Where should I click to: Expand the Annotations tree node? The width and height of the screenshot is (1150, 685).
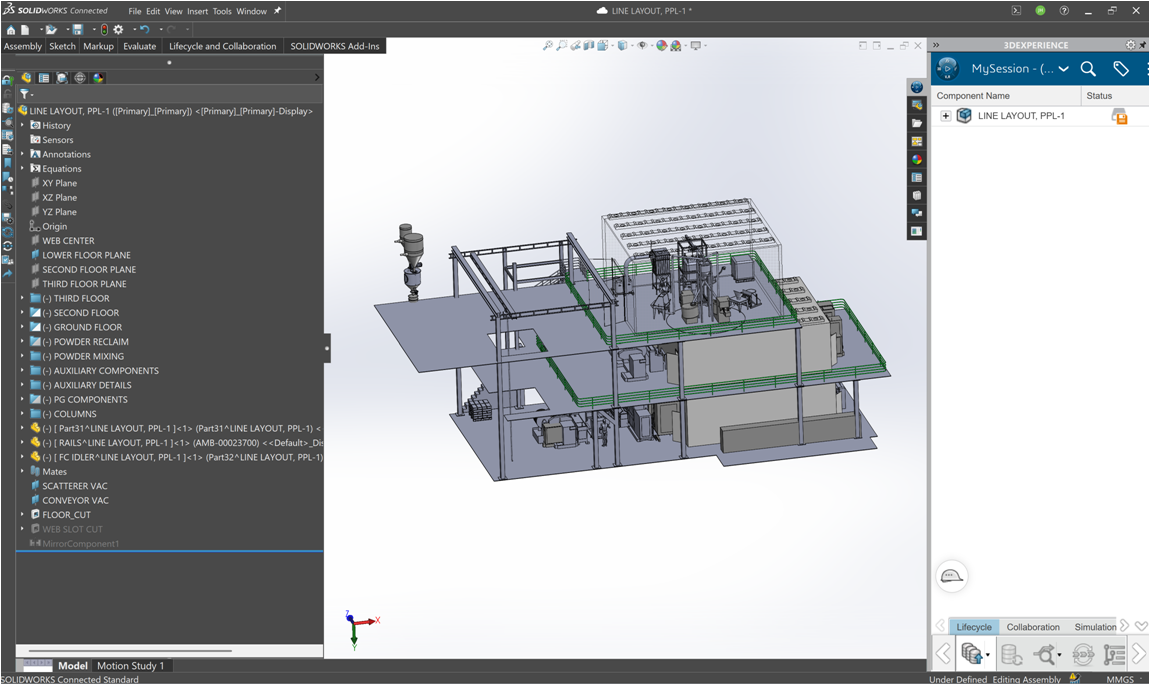point(20,153)
